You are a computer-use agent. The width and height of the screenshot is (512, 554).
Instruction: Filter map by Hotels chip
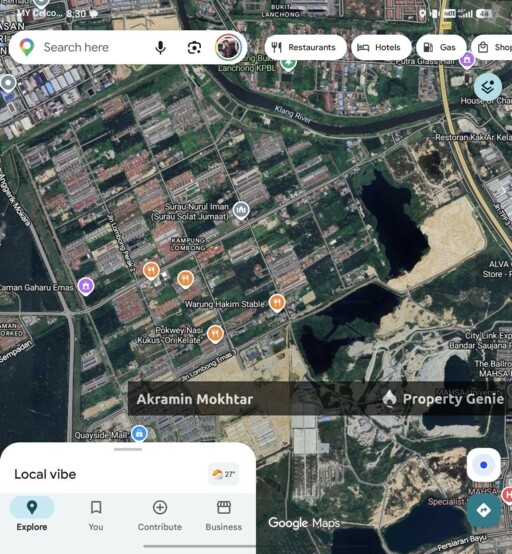point(381,47)
